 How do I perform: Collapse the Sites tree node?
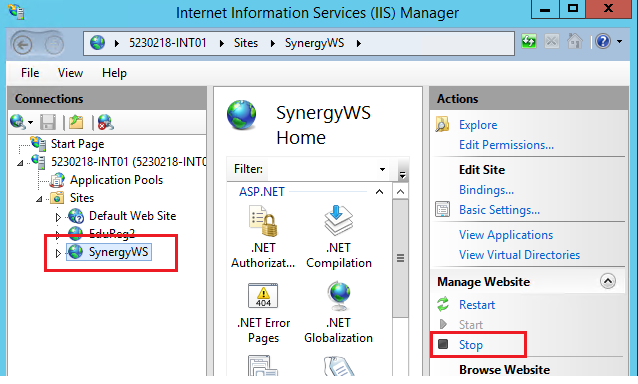tap(39, 199)
